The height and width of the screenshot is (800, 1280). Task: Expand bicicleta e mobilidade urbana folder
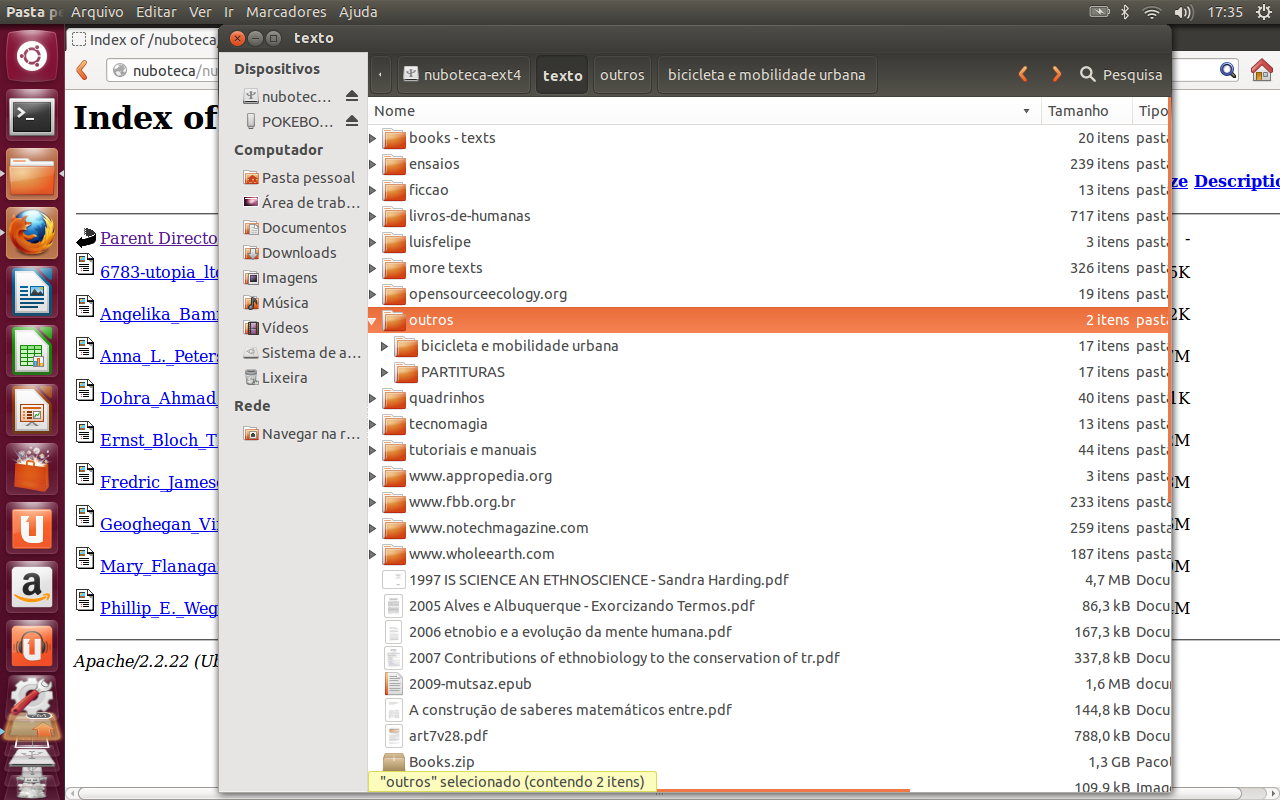pos(385,347)
